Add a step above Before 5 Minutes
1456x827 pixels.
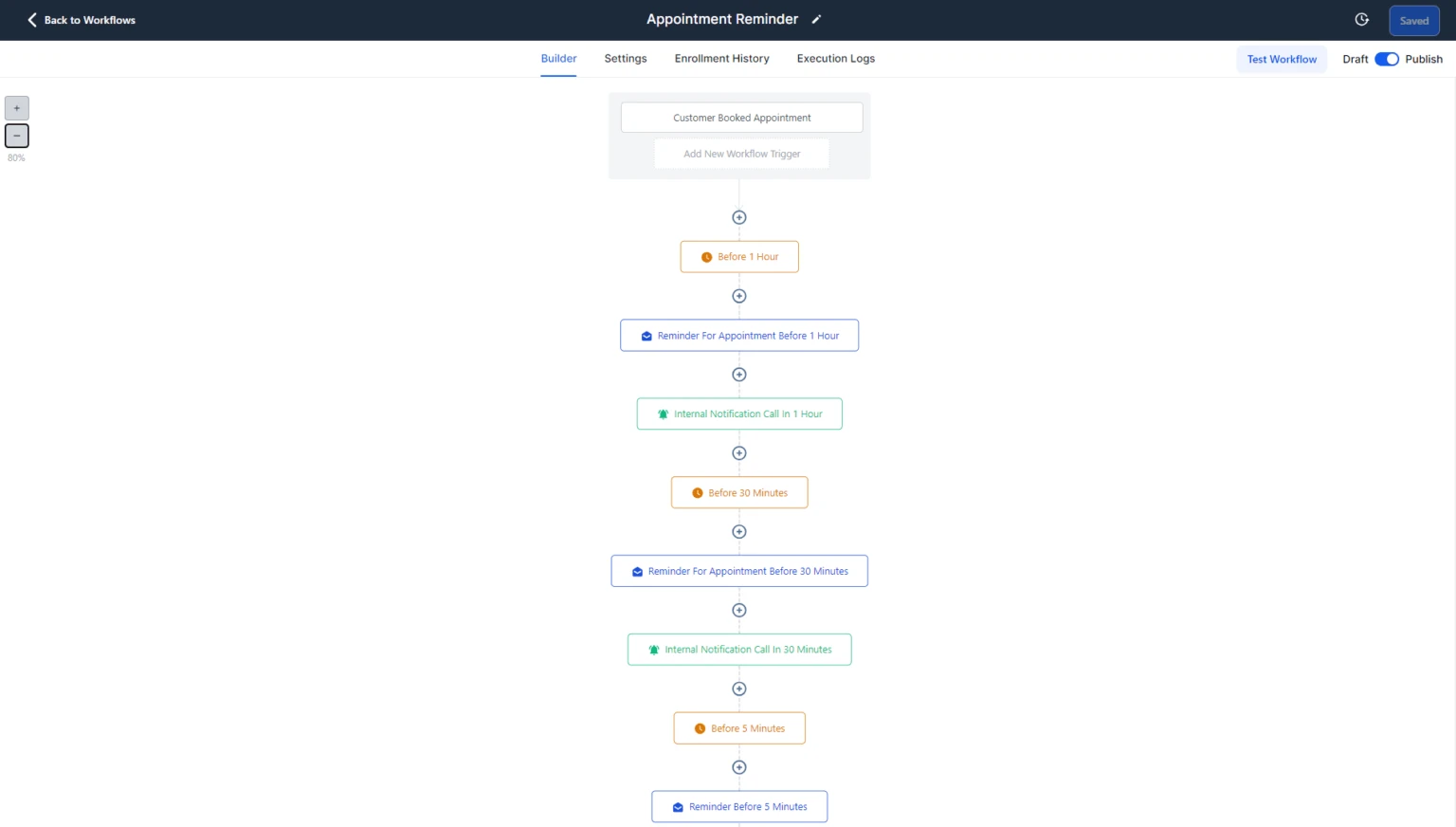(x=739, y=689)
